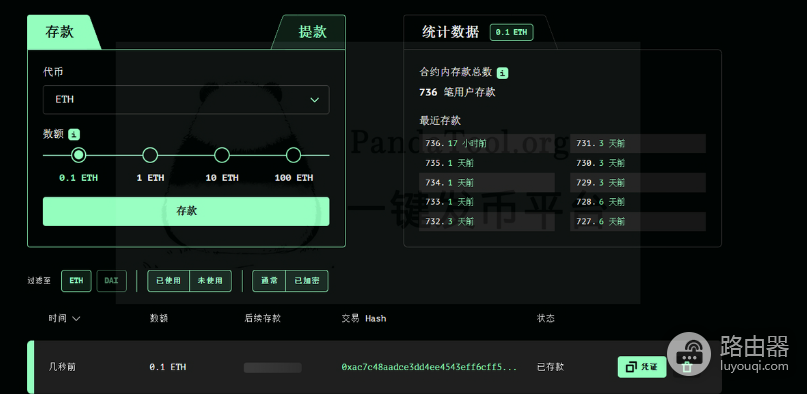The height and width of the screenshot is (394, 807).
Task: Sort by the 时间 column chevron
Action: 76,319
